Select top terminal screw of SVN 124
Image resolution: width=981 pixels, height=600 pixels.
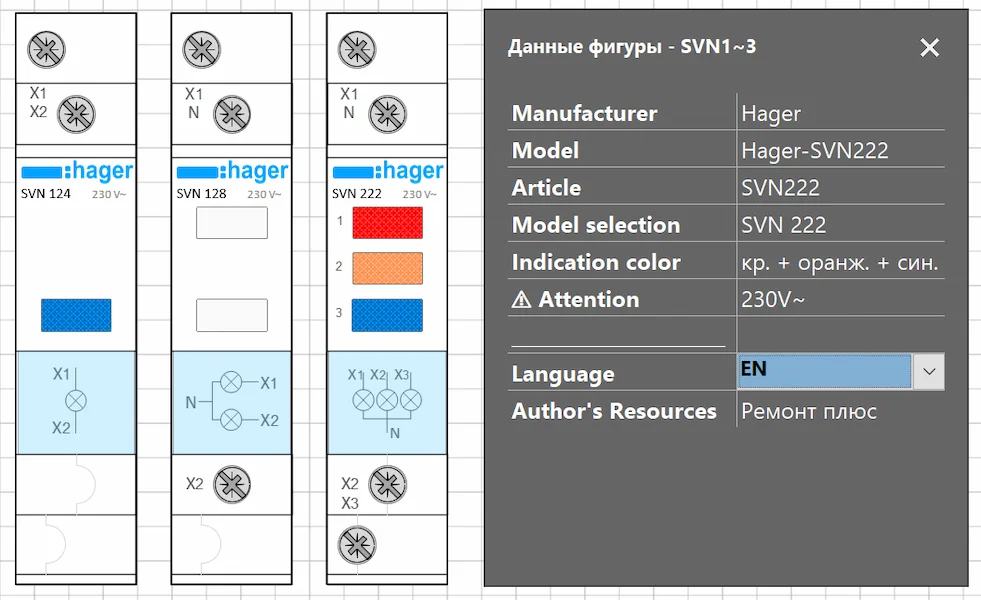coord(46,49)
